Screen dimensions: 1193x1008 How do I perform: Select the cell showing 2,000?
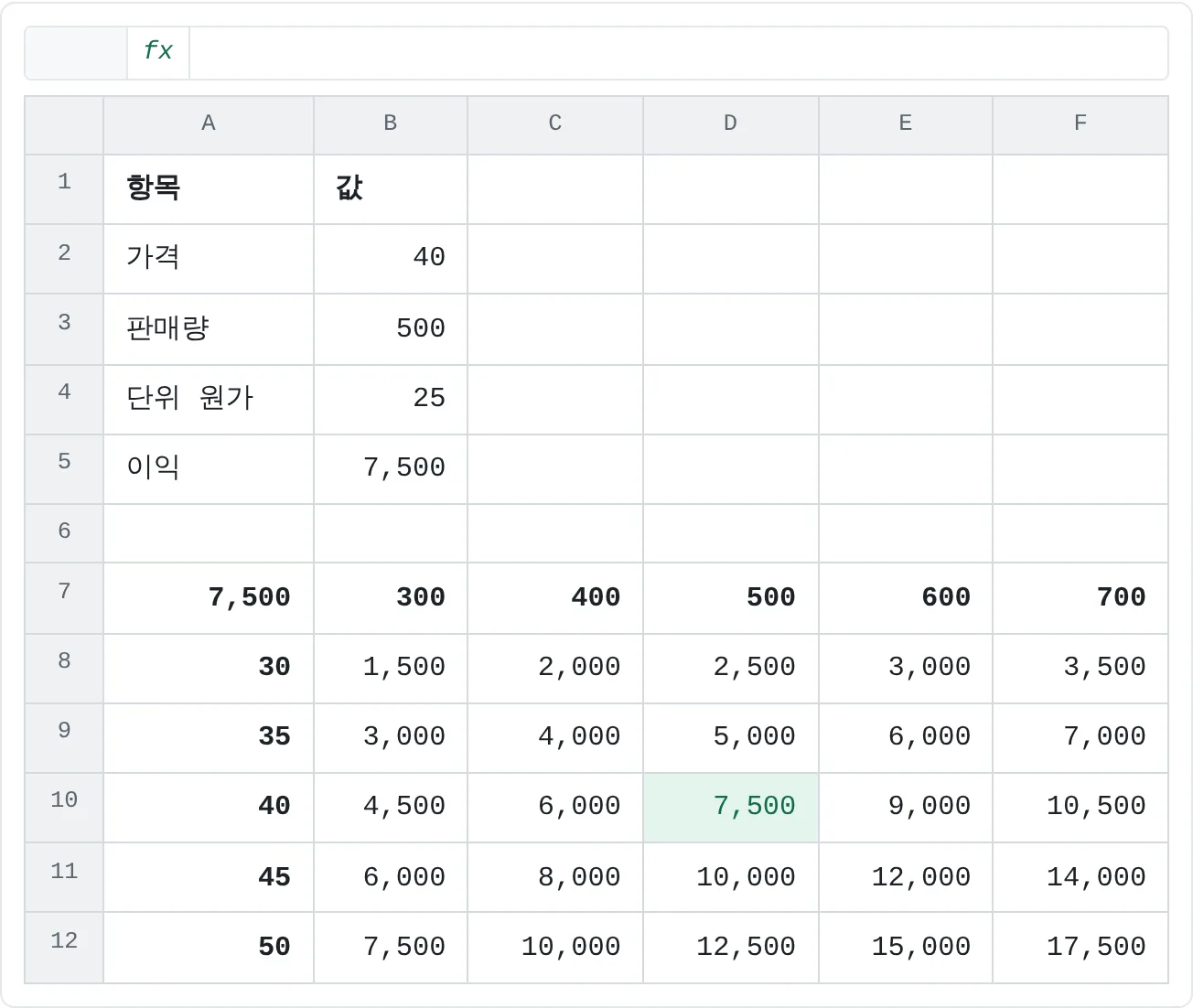555,669
